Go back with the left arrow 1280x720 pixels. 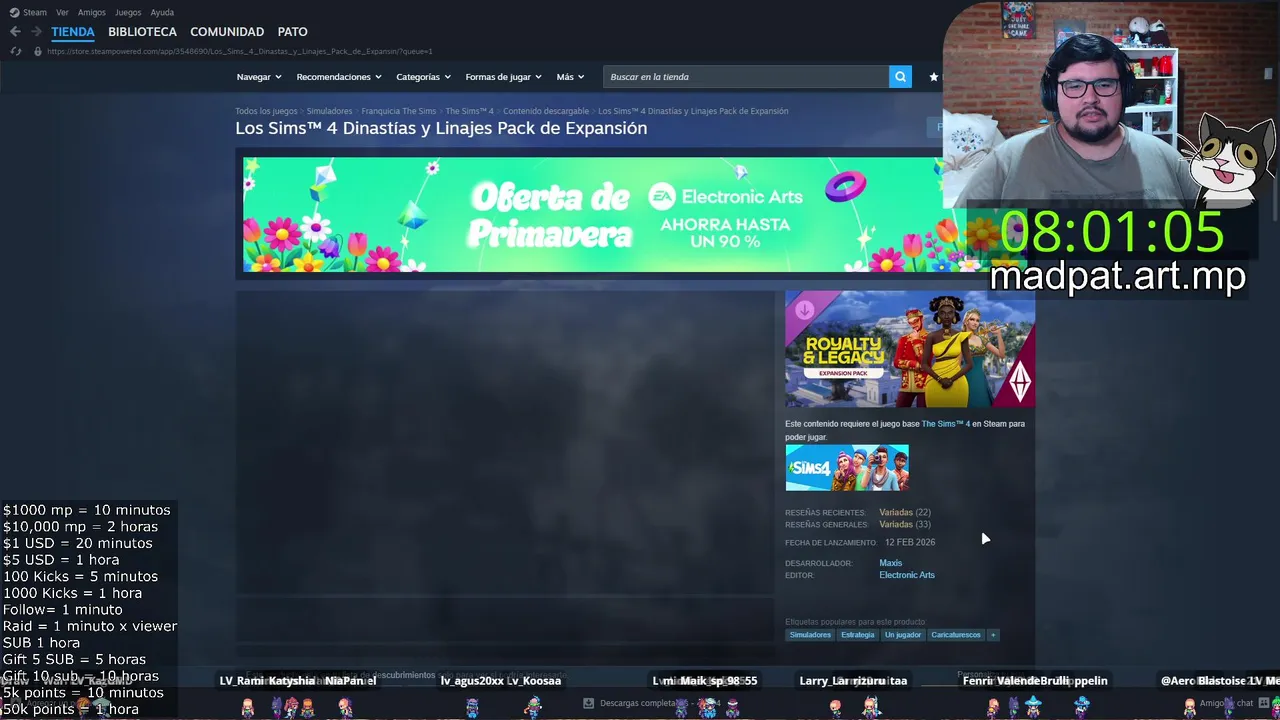pyautogui.click(x=15, y=32)
